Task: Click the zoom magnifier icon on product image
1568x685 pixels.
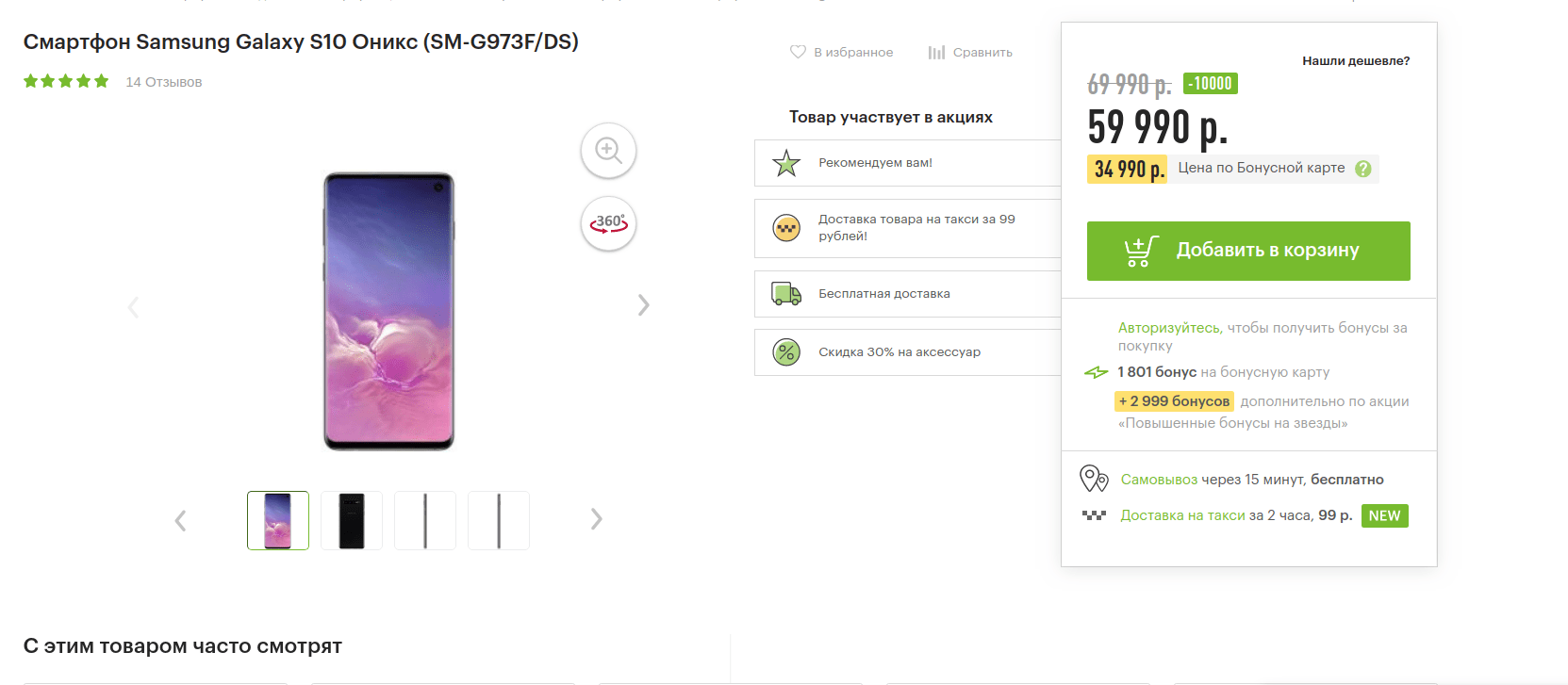Action: click(608, 150)
